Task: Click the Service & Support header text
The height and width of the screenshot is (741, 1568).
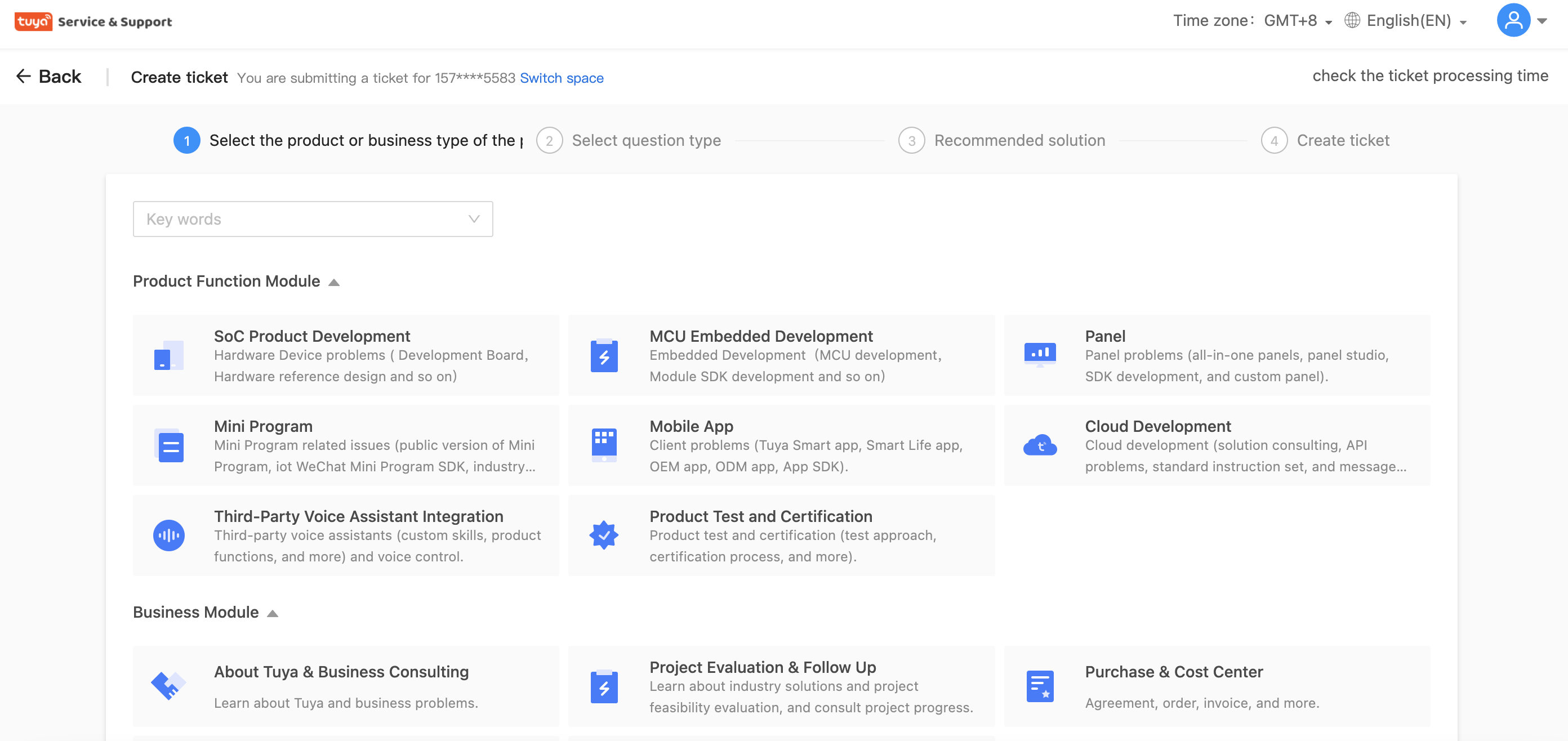Action: [114, 22]
